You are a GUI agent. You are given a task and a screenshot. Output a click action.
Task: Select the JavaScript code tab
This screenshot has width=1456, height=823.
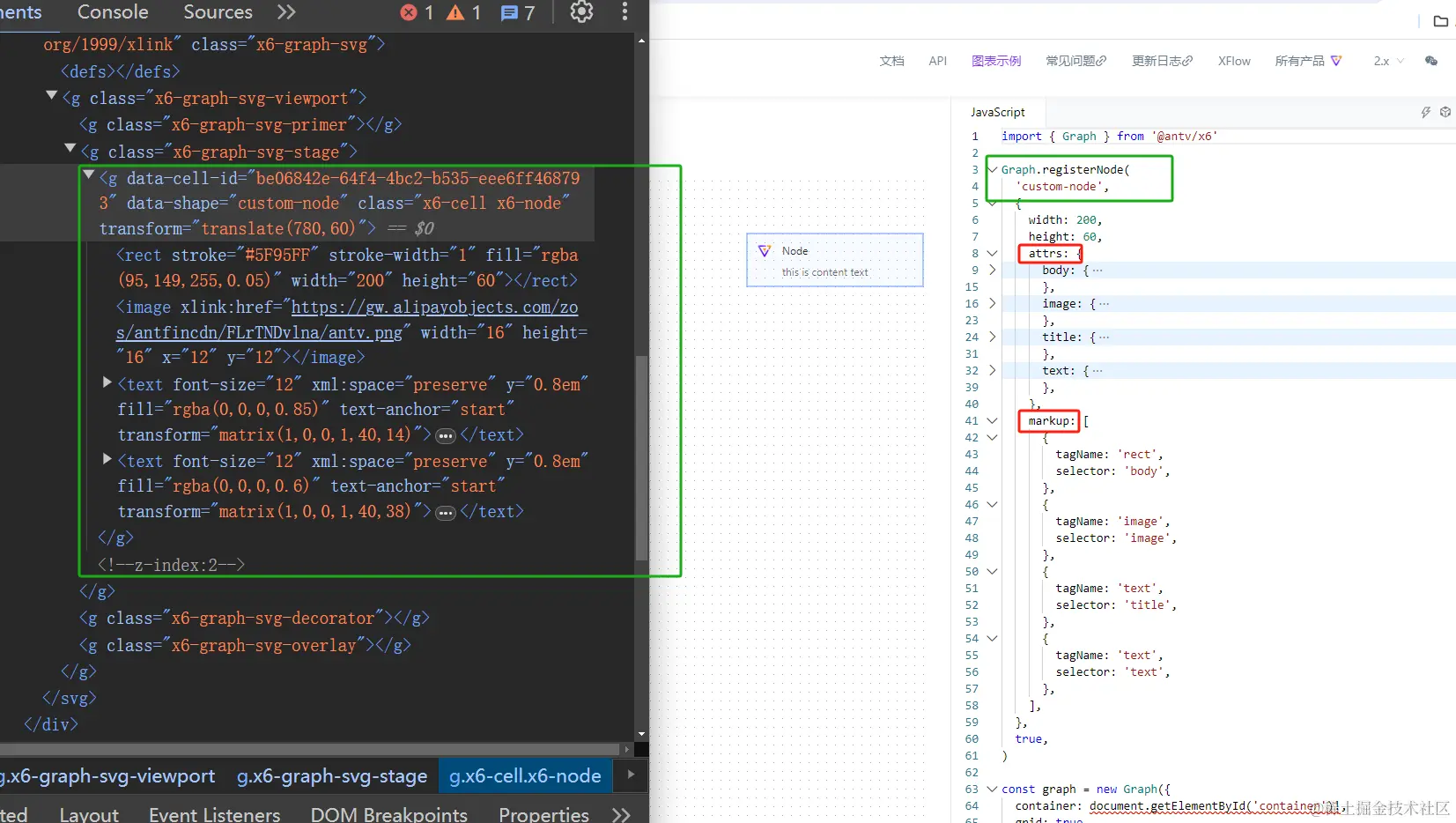point(997,112)
